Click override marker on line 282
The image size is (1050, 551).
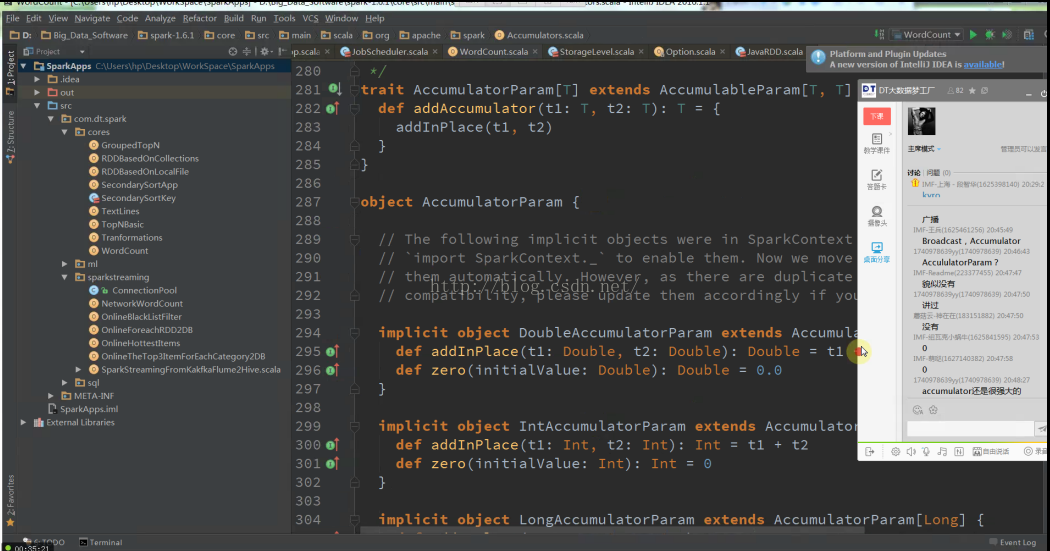[x=332, y=108]
